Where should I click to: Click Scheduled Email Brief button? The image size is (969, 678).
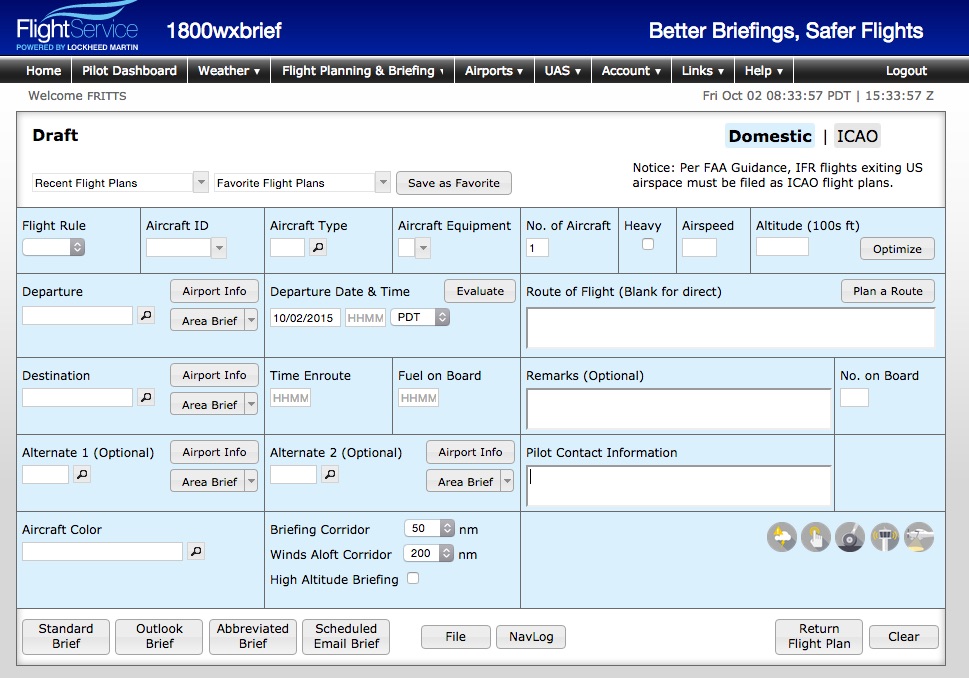pos(346,636)
